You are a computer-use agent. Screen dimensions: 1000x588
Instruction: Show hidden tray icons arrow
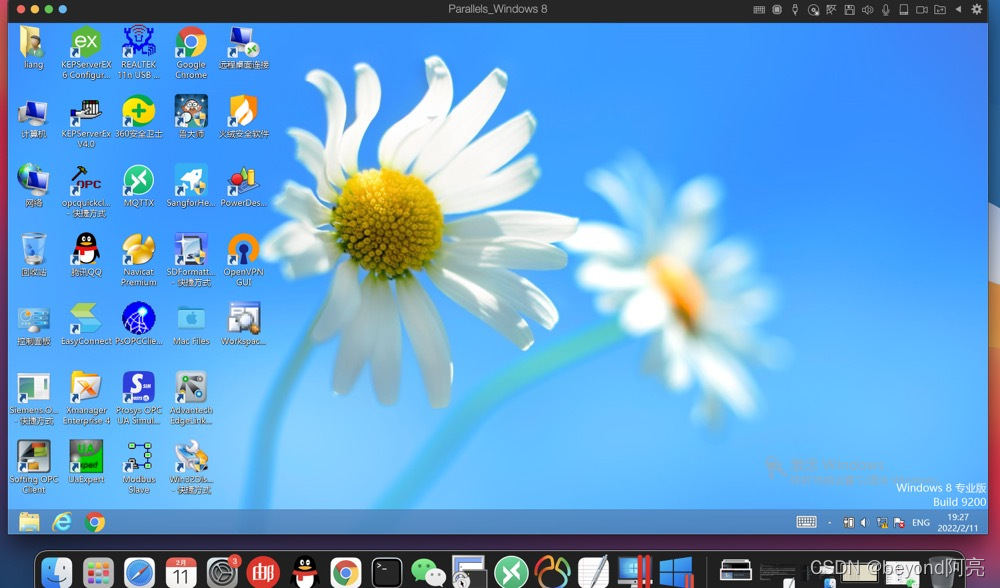click(830, 523)
